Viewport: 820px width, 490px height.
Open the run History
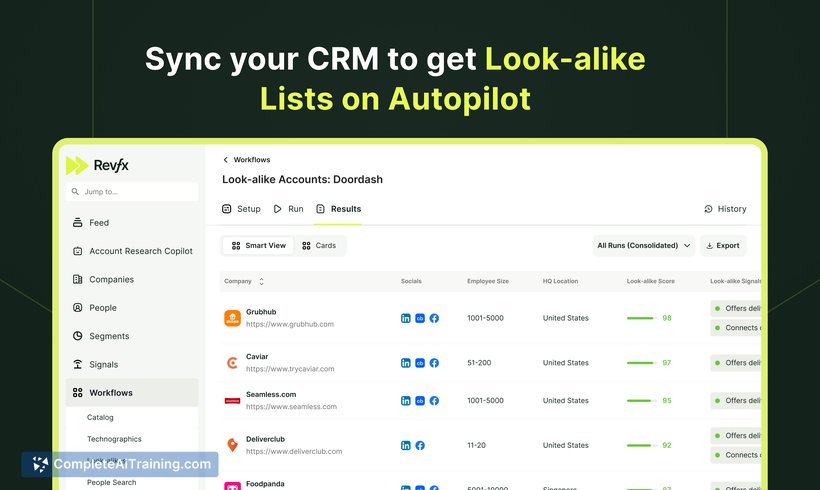click(725, 209)
